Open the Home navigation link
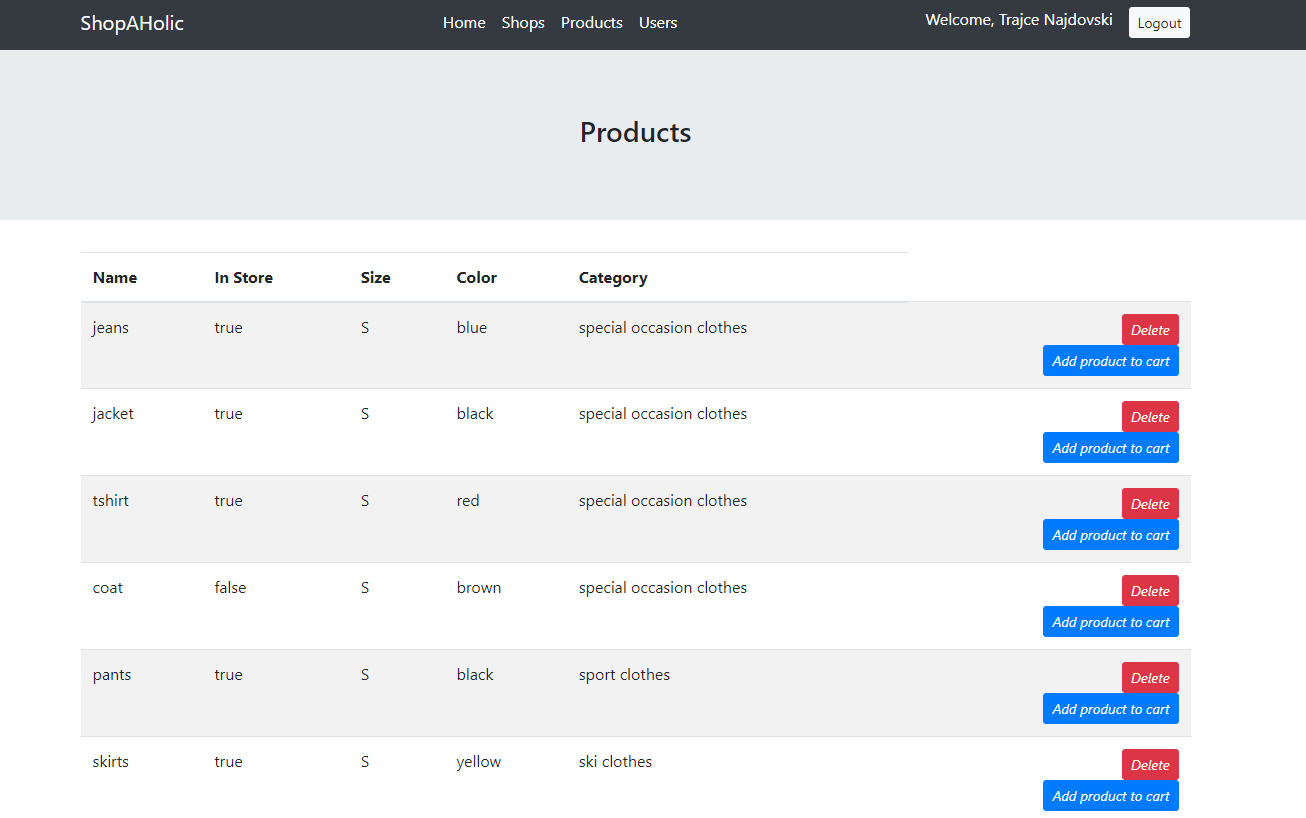The height and width of the screenshot is (818, 1306). (x=464, y=23)
